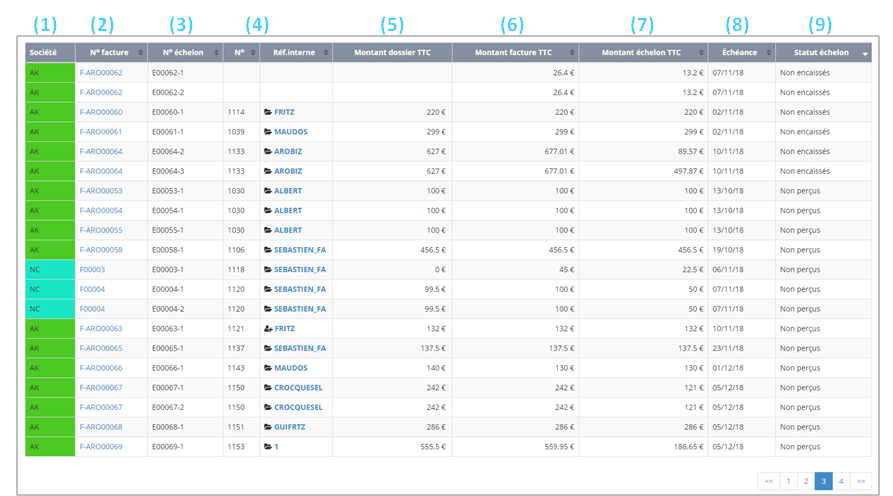The image size is (893, 496).
Task: Open CROCQUESEL reference in E00067-2 row
Action: click(x=298, y=407)
